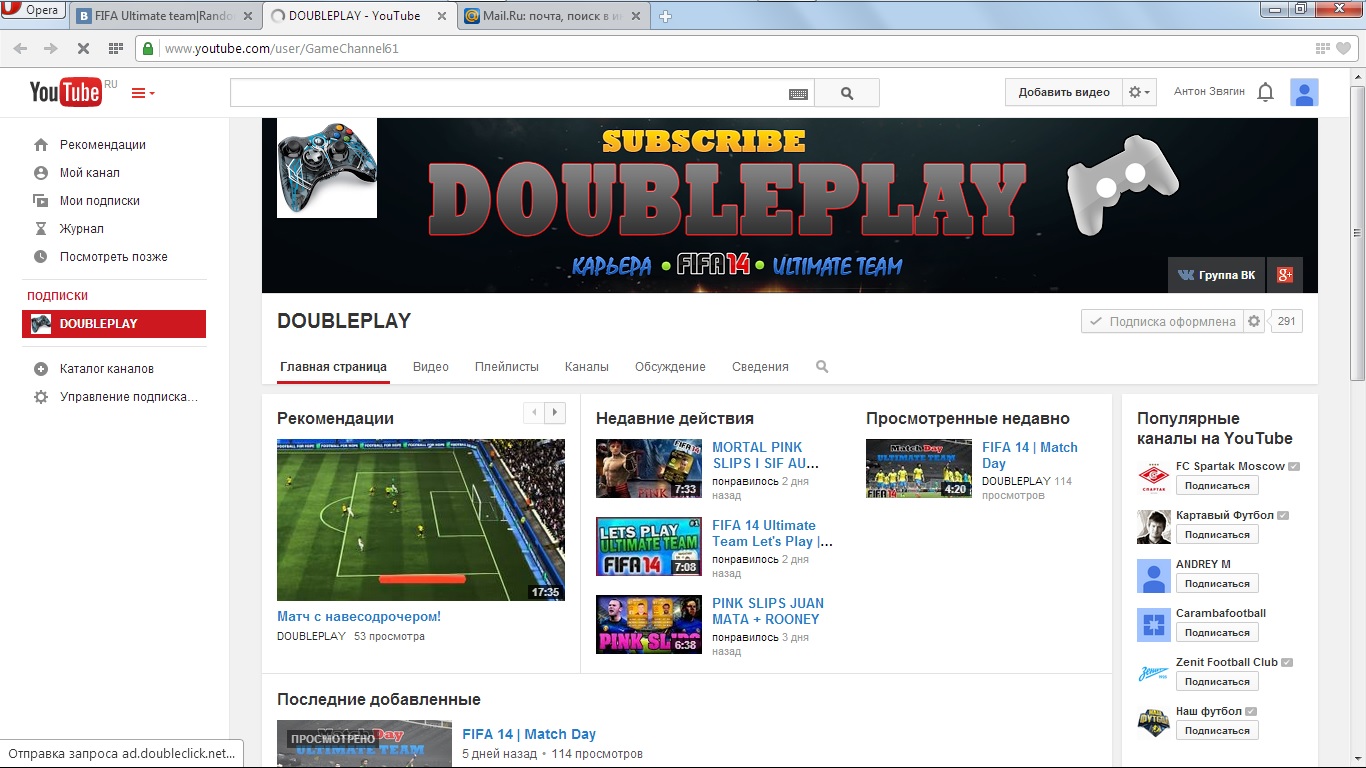Open the Группа ВК link
The image size is (1366, 768).
coord(1216,275)
